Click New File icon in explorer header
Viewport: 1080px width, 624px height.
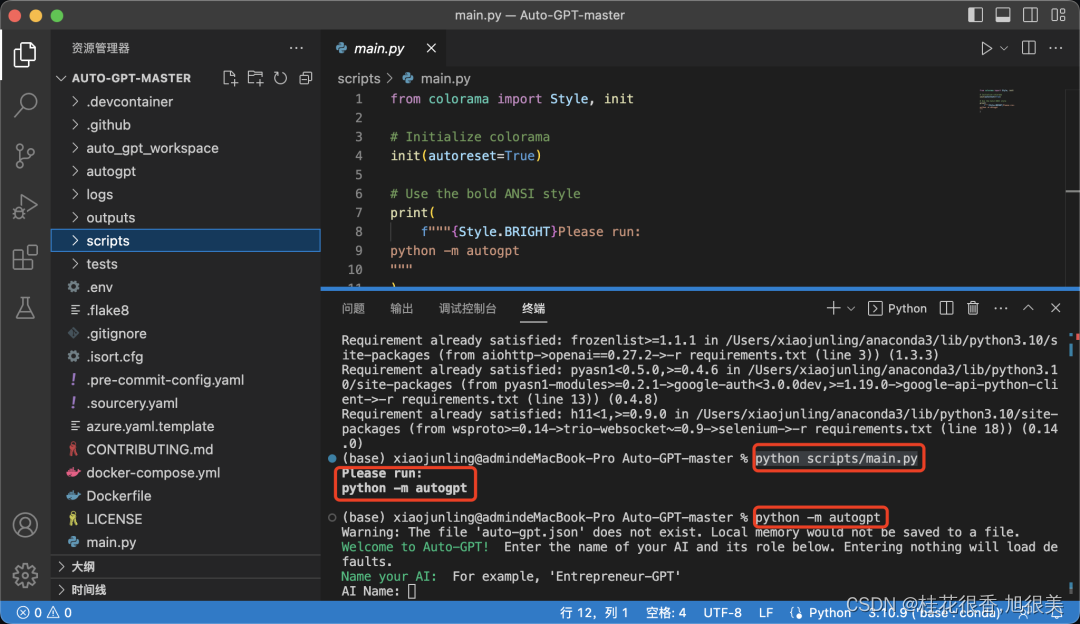click(x=230, y=78)
